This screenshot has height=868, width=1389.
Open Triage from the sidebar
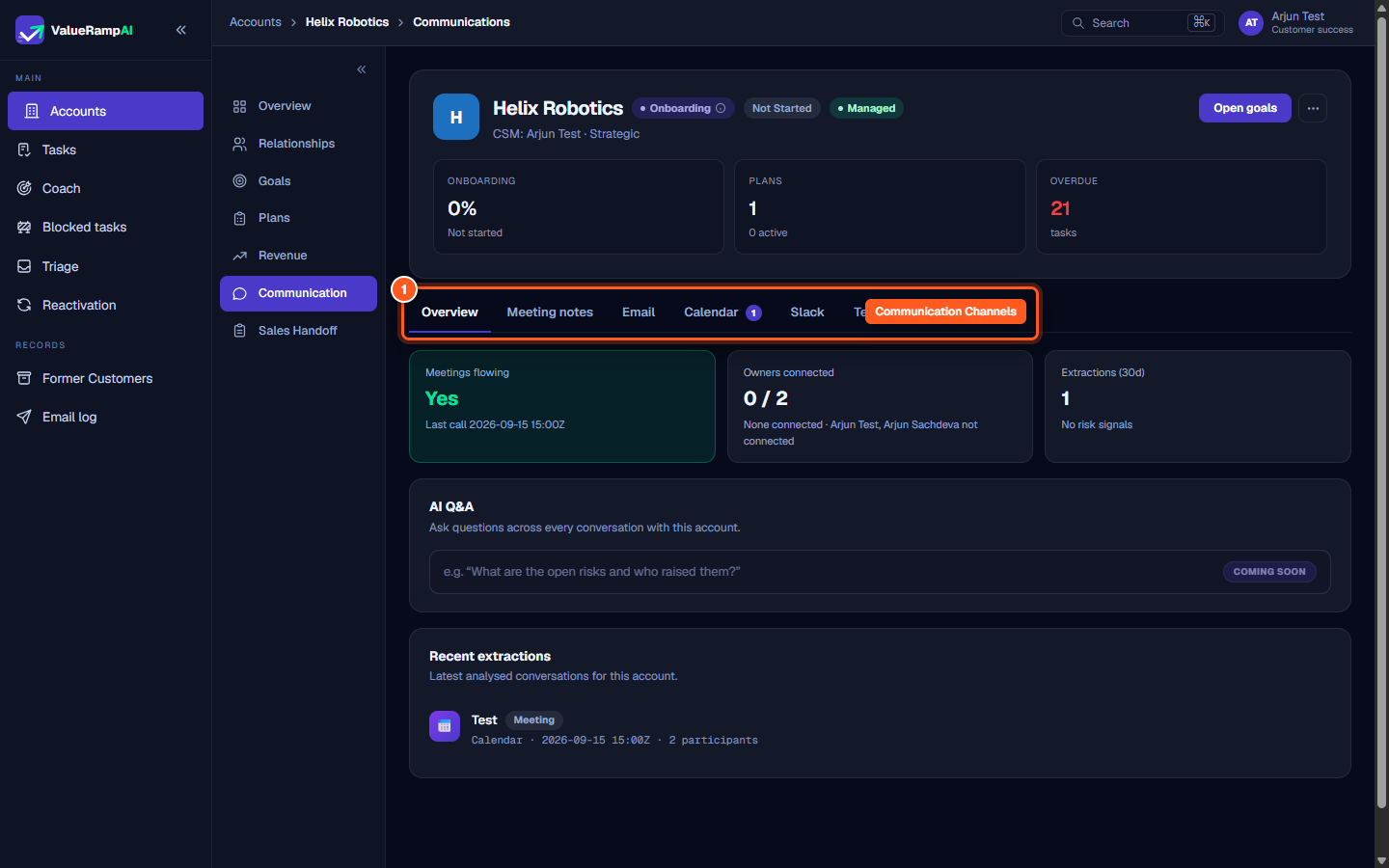tap(105, 266)
